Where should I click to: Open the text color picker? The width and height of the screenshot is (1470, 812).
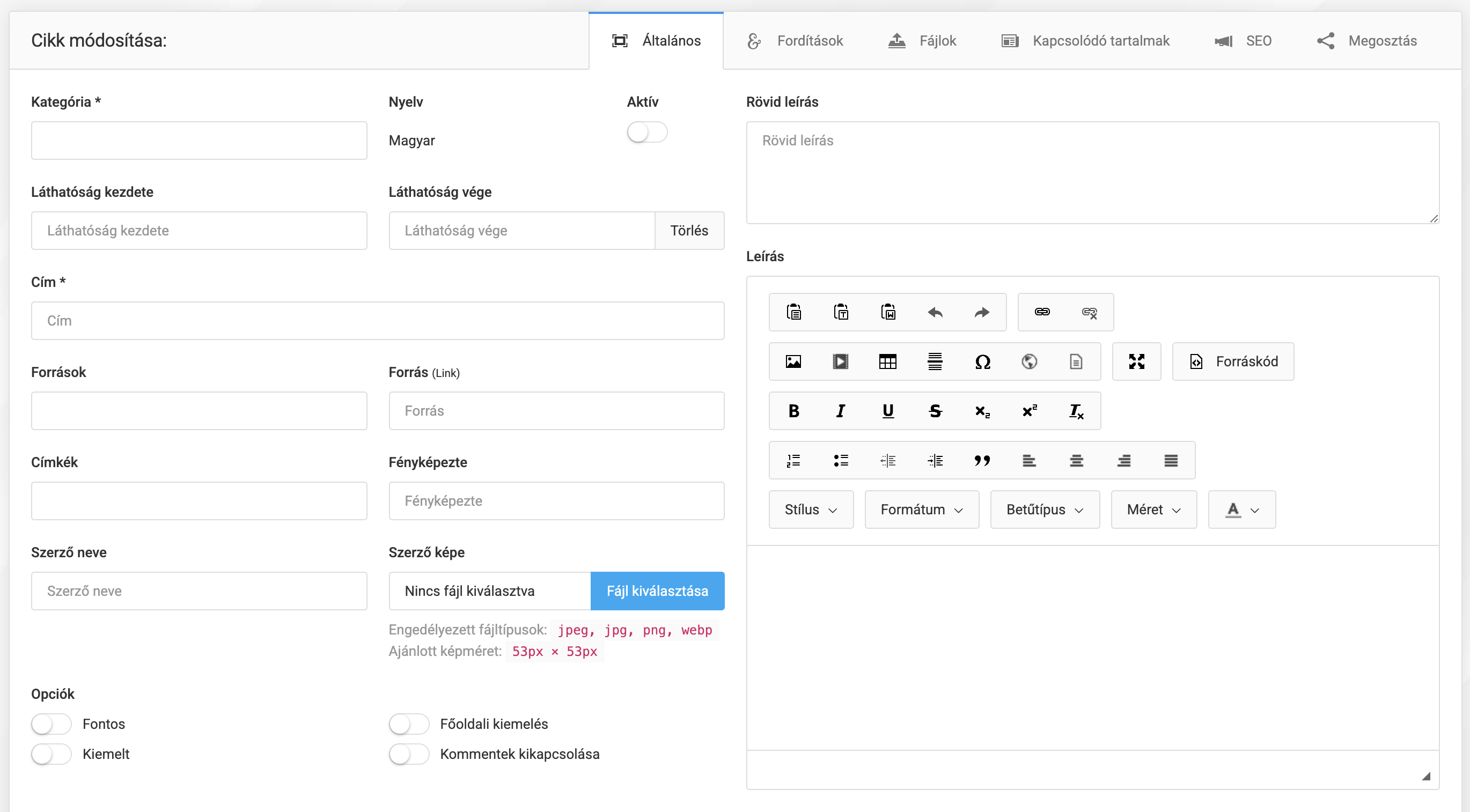1241,510
